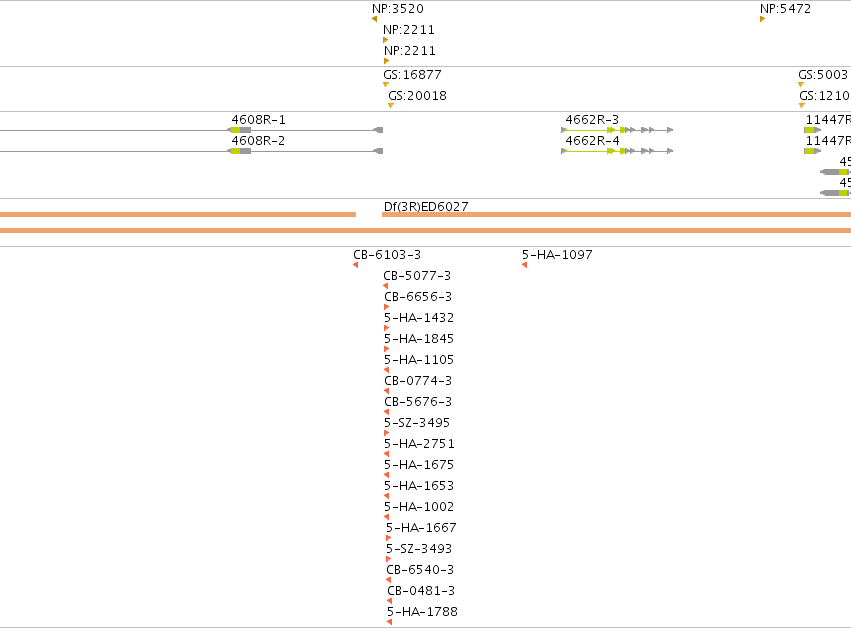Select the CB-5676-3 red triangle marker

(x=386, y=412)
